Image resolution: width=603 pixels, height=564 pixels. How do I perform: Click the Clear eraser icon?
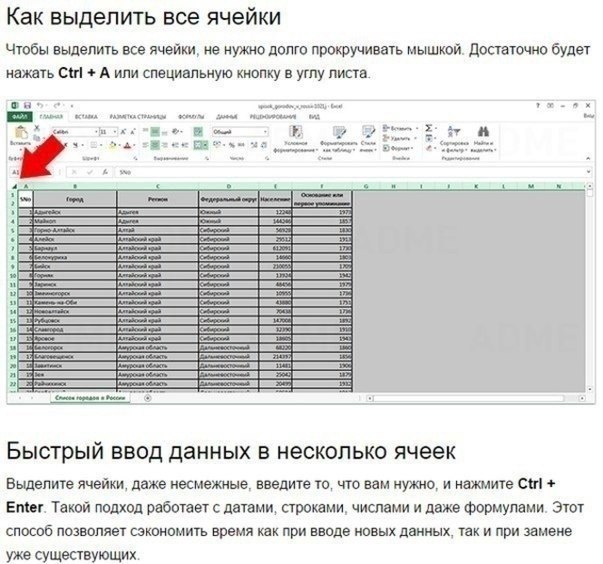click(429, 148)
